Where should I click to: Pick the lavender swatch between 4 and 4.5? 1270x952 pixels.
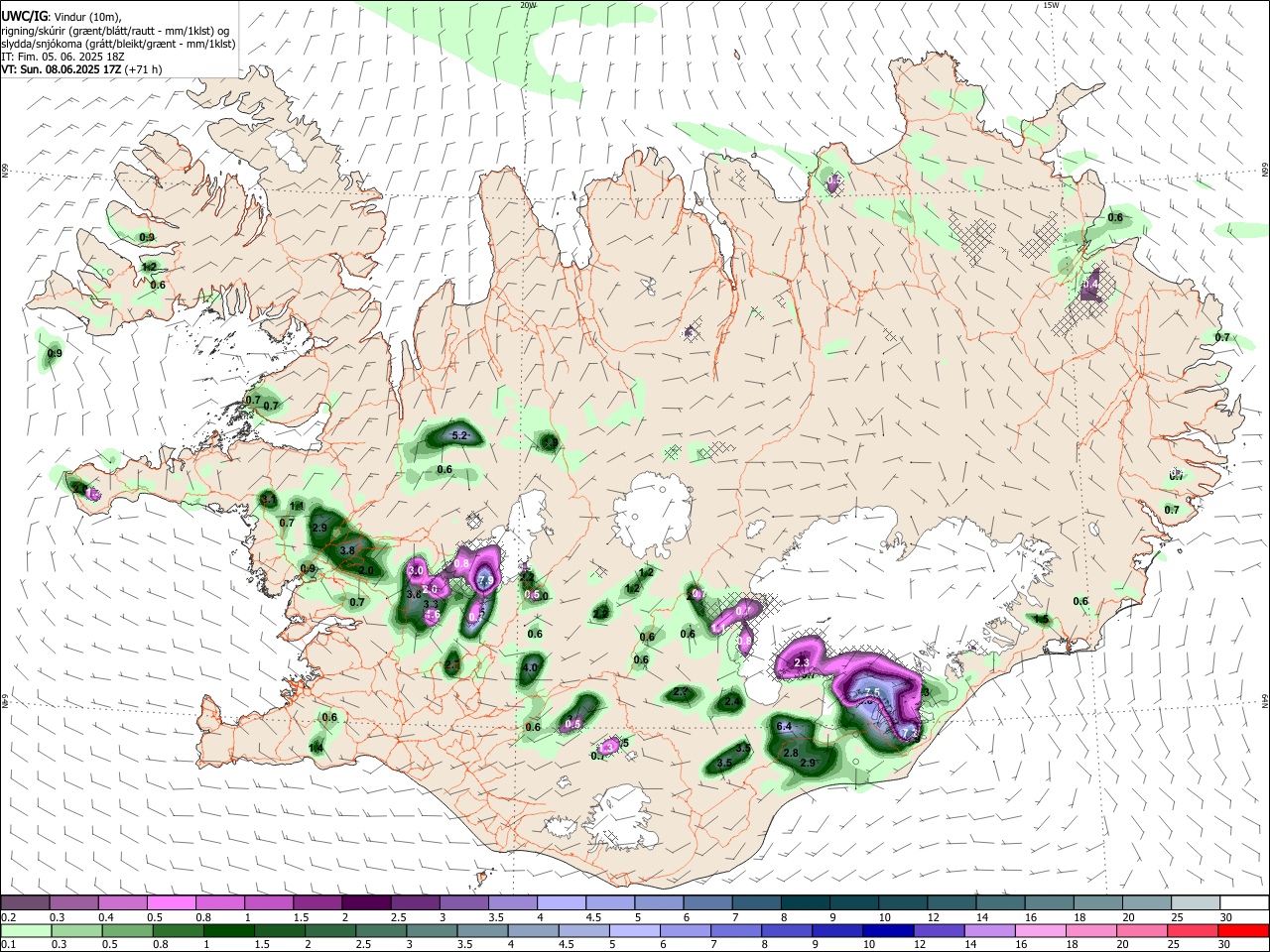coord(561,903)
